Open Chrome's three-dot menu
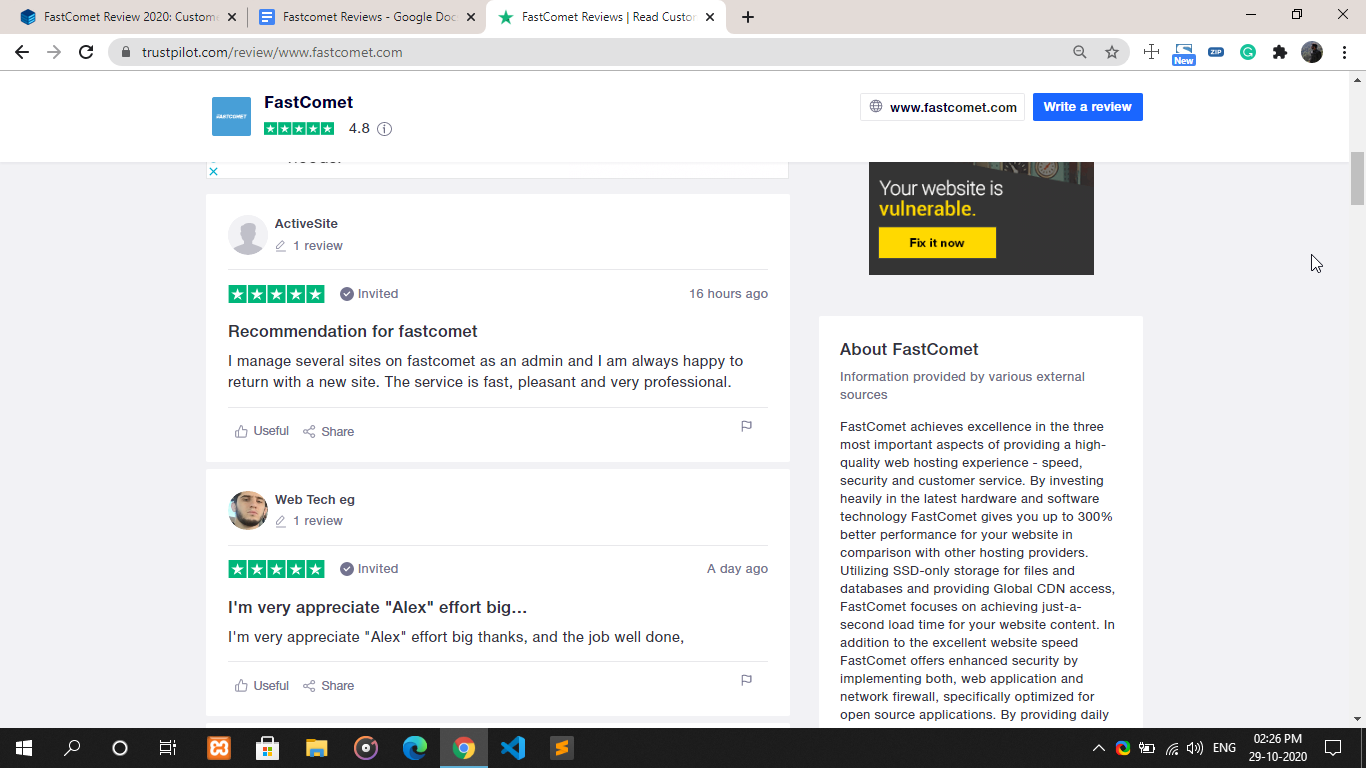 click(1344, 52)
